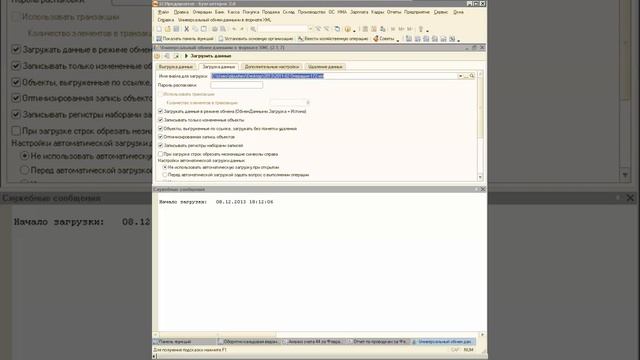Click Загрузить данные command
The width and height of the screenshot is (640, 360).
click(x=208, y=56)
